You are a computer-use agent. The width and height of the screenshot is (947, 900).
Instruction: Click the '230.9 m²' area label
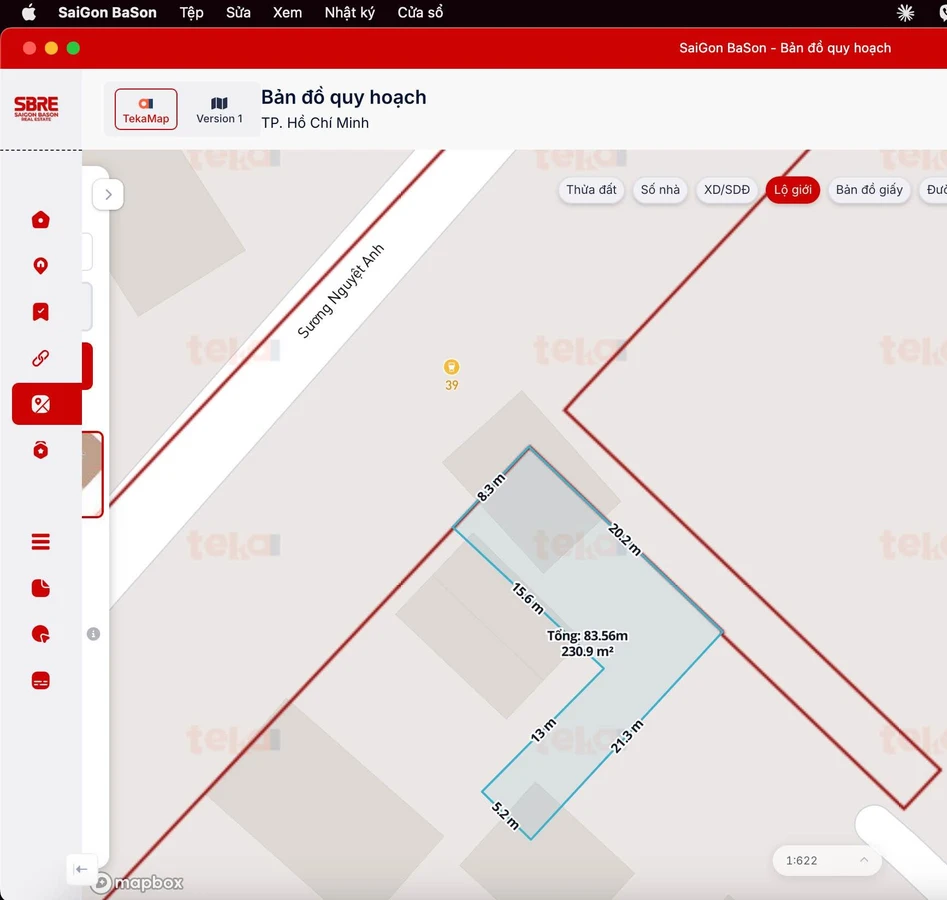588,652
